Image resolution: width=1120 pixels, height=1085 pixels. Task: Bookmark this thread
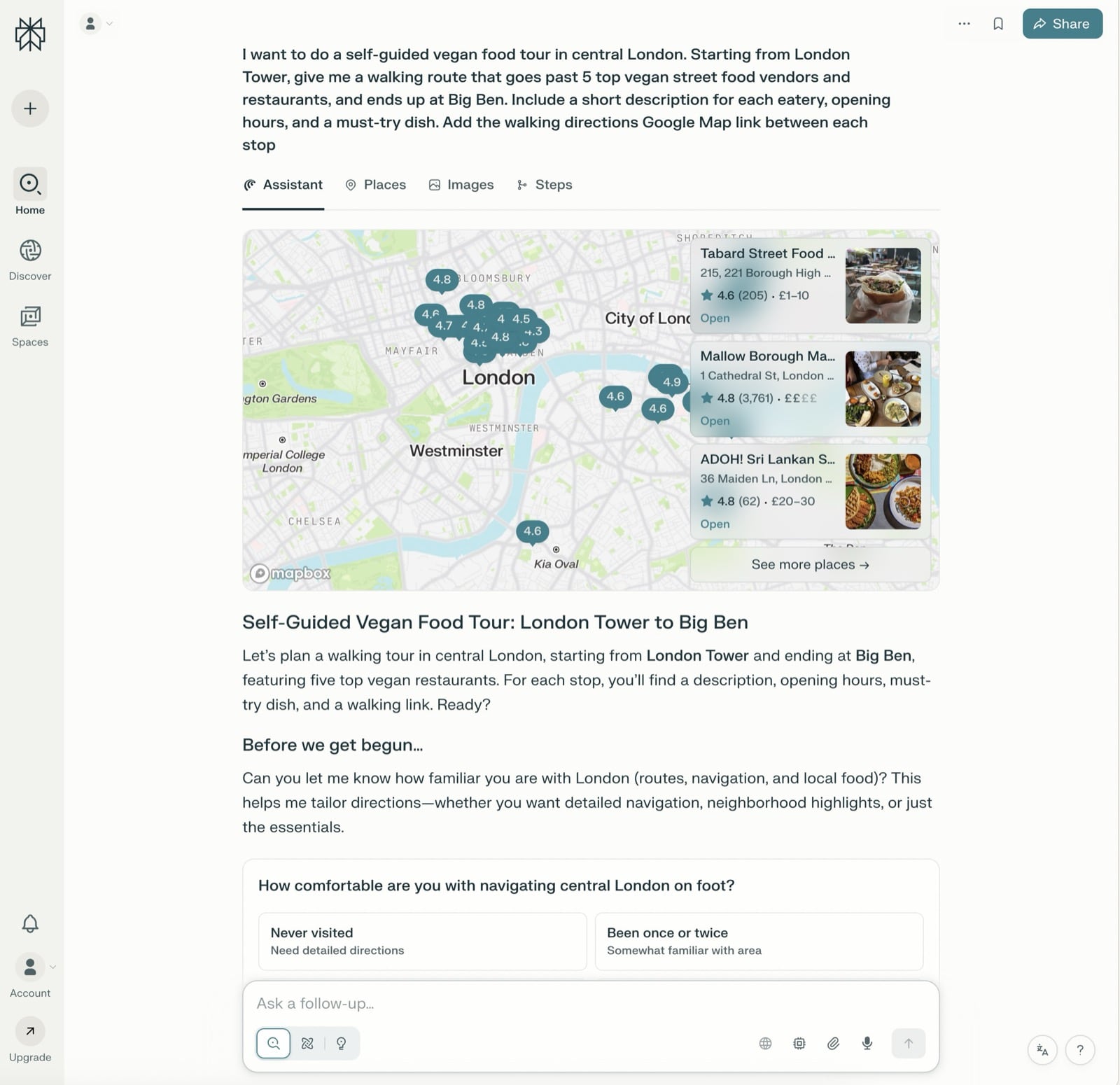pos(998,24)
